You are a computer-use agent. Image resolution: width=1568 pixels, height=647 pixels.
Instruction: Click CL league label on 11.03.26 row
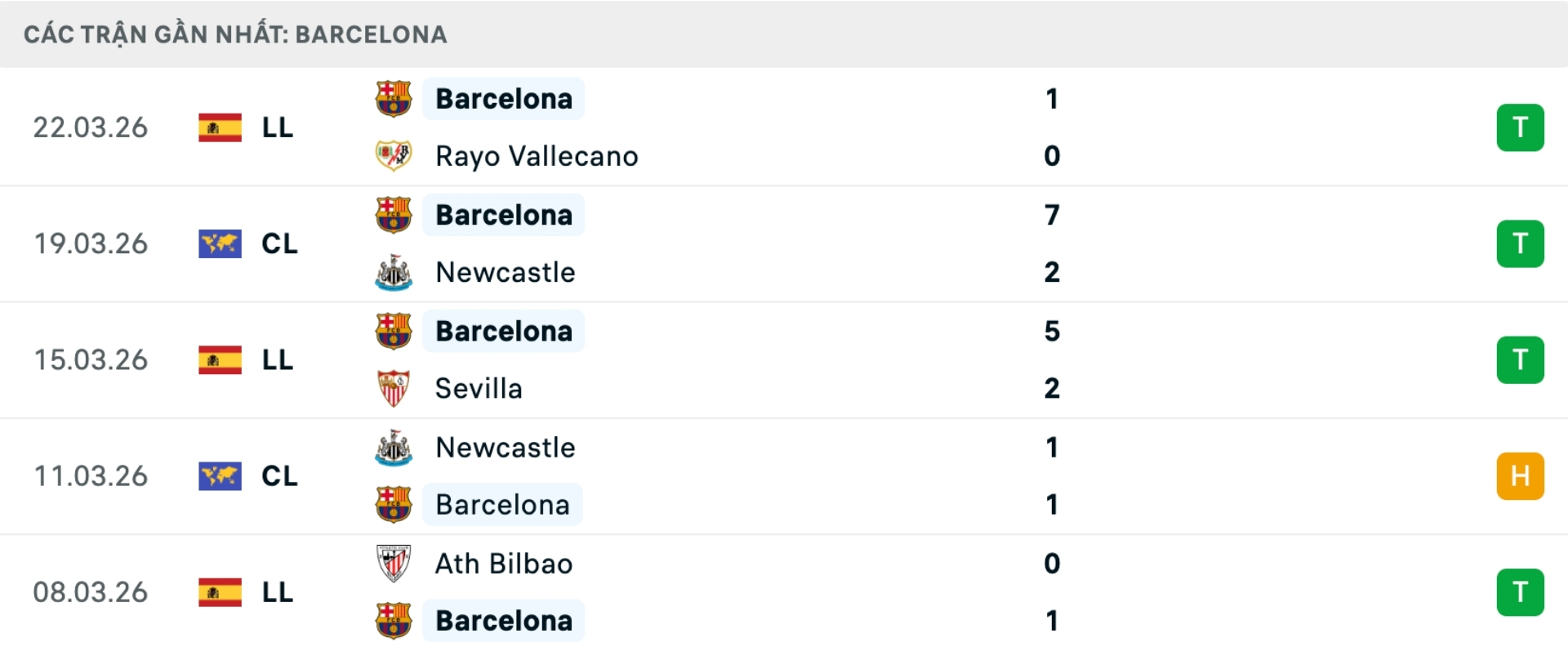pyautogui.click(x=279, y=476)
